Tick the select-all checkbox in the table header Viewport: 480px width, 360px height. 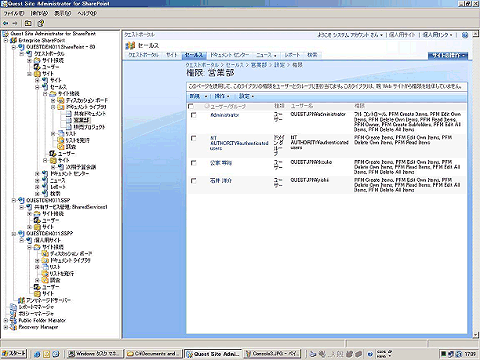191,106
